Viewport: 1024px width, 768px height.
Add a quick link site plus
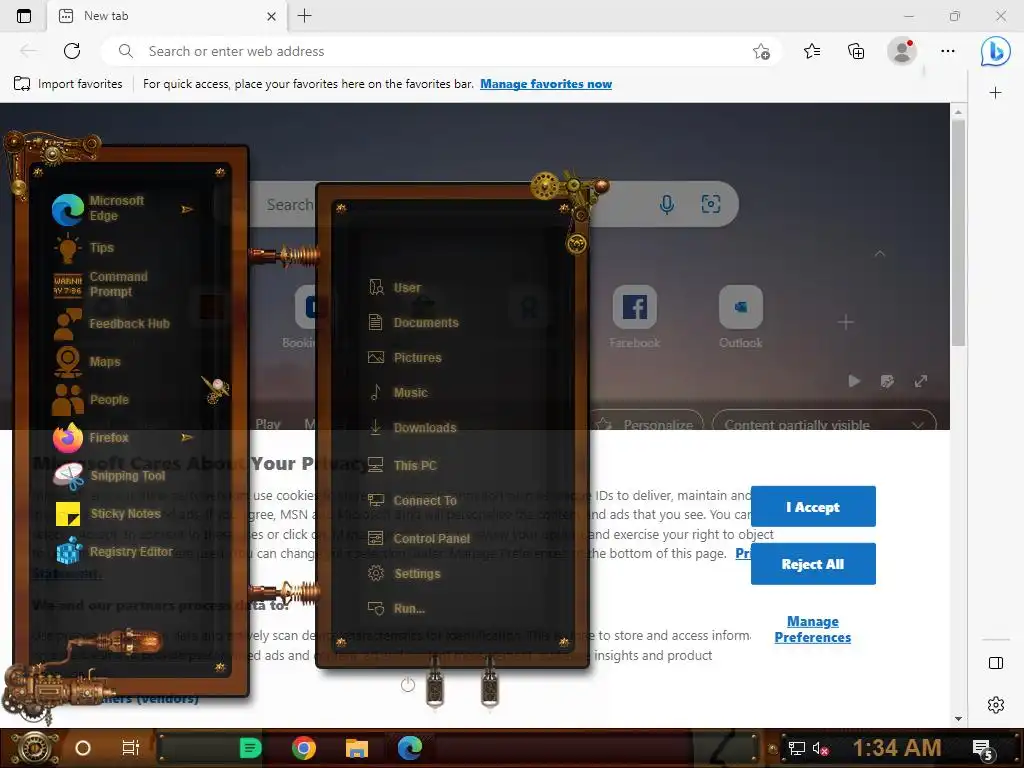click(x=846, y=322)
